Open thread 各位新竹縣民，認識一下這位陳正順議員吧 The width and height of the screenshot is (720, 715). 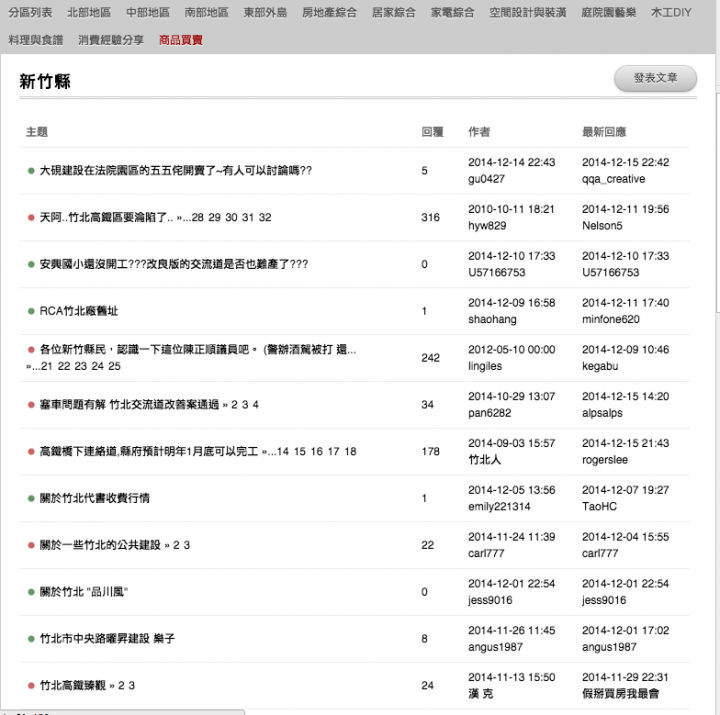pos(198,349)
